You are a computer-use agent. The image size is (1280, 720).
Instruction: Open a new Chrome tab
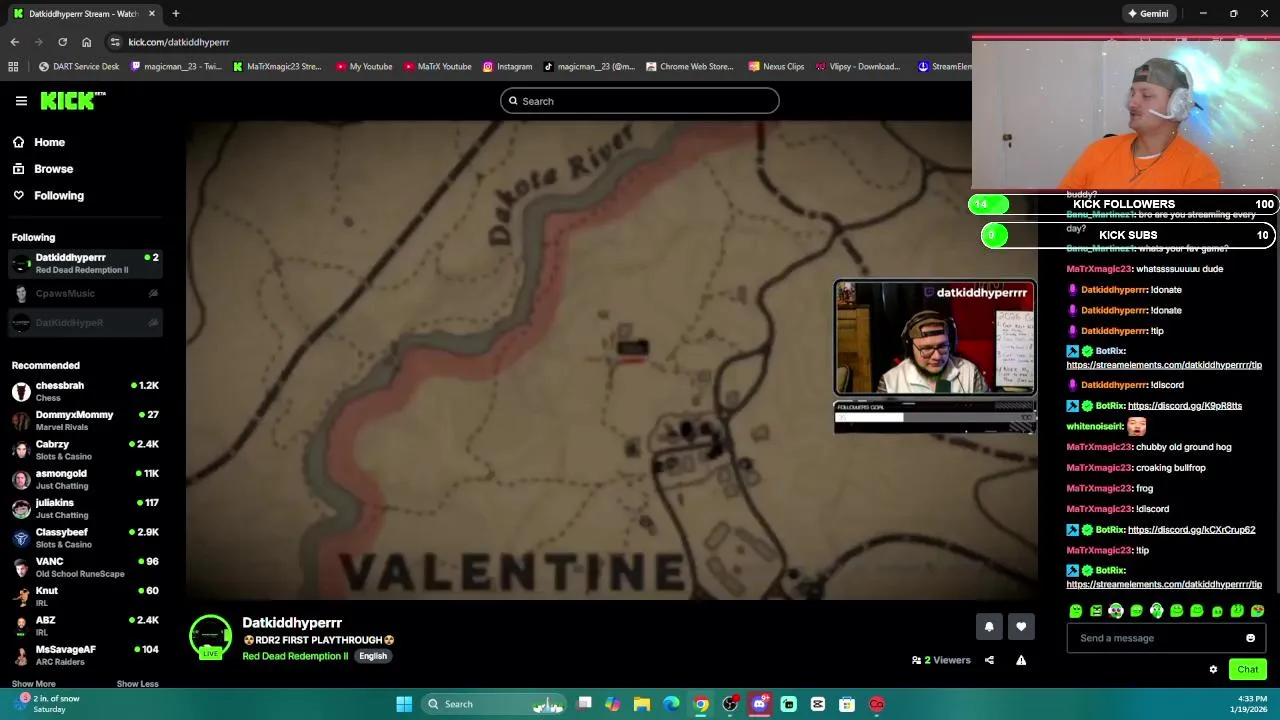175,14
